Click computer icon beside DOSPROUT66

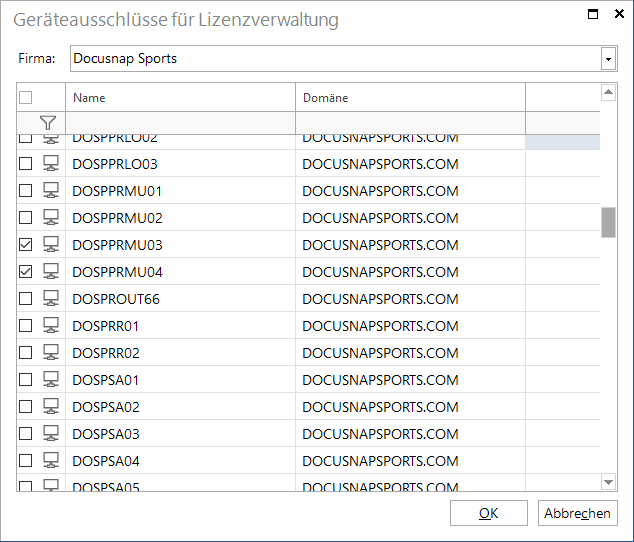(x=51, y=299)
